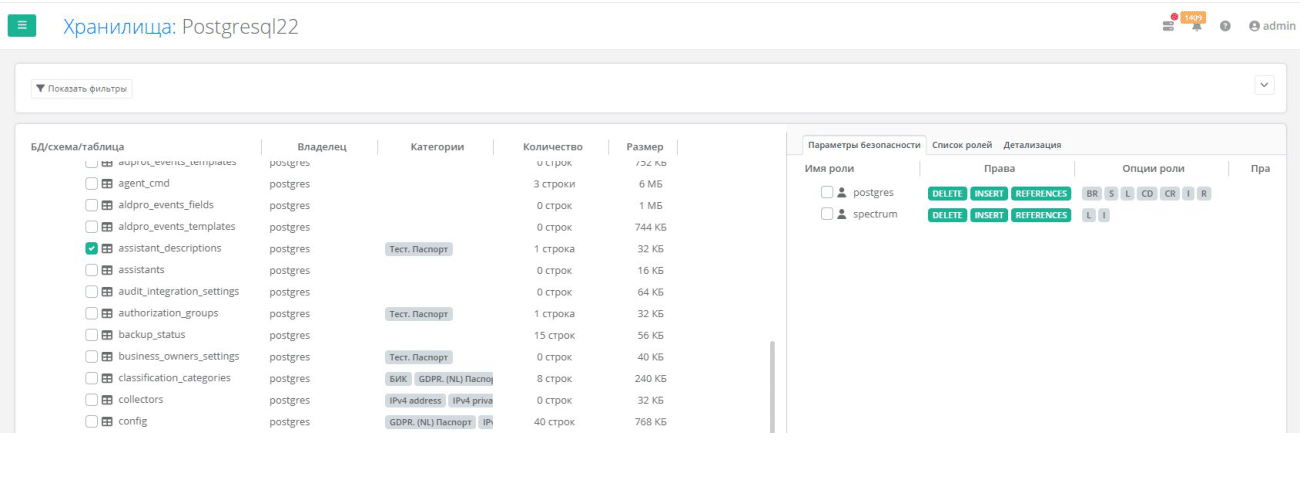Screen dimensions: 1306x493
Task: Select the backup_status table row name
Action: point(151,335)
